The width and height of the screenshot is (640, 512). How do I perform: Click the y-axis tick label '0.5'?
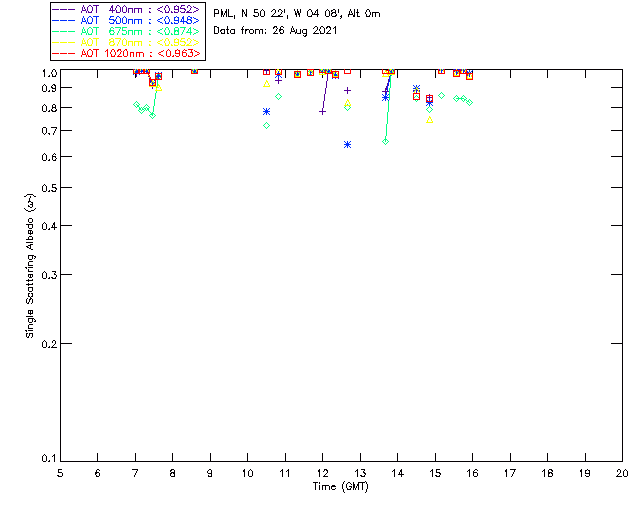click(x=49, y=188)
